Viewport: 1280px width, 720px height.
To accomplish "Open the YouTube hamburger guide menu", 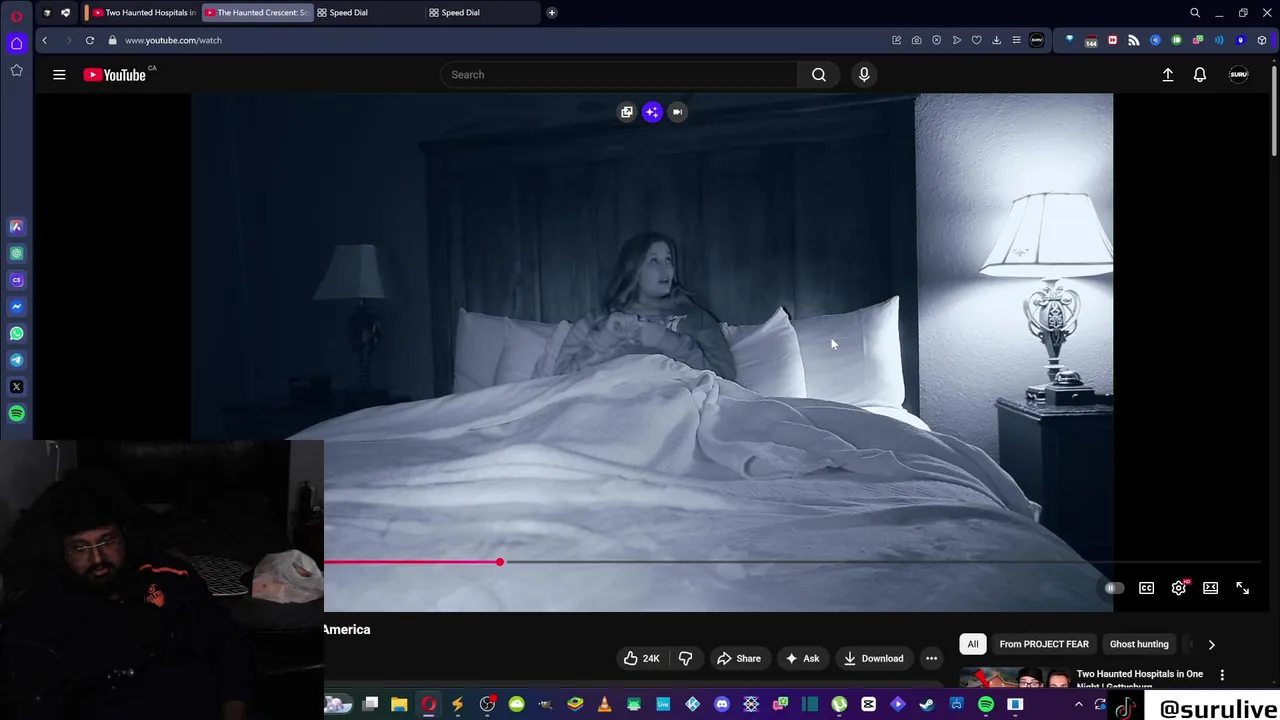I will (x=59, y=74).
